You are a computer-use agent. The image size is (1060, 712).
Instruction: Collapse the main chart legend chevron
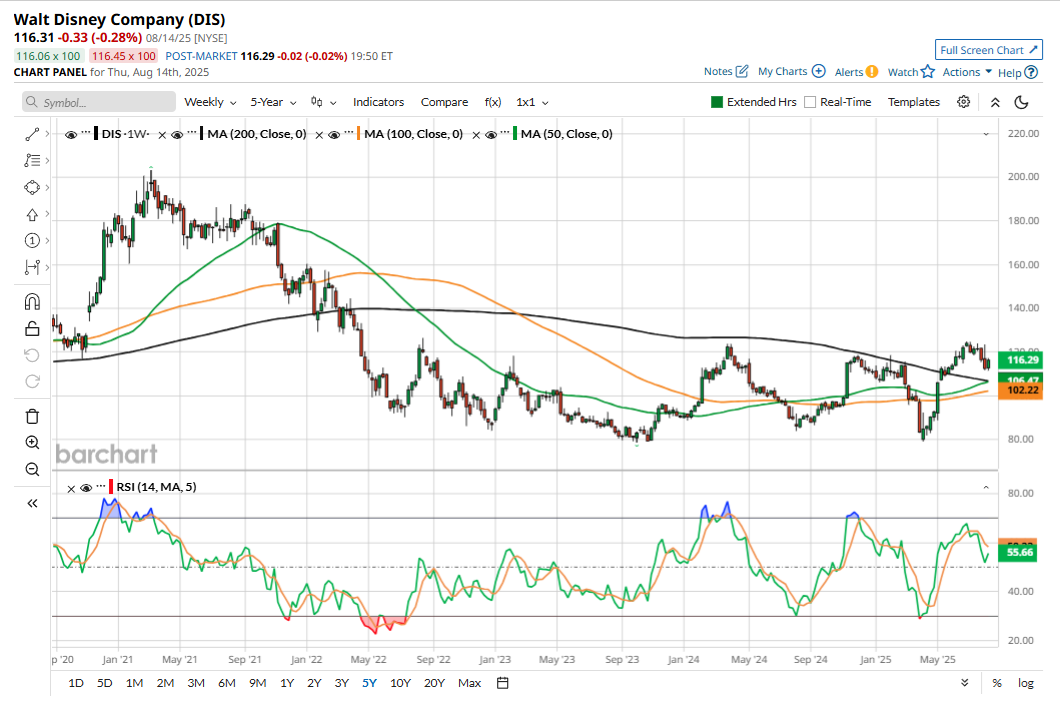pyautogui.click(x=986, y=135)
